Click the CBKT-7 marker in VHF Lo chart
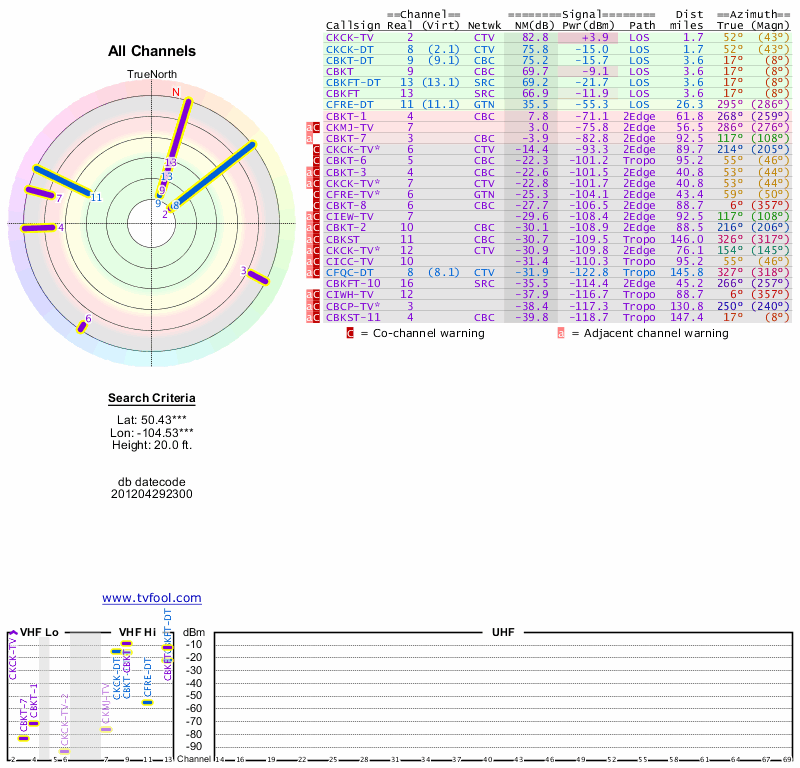This screenshot has width=800, height=768. coord(23,738)
